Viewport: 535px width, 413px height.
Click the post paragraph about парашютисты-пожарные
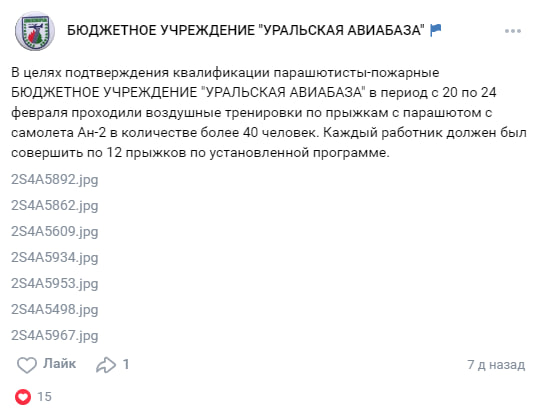[x=268, y=113]
